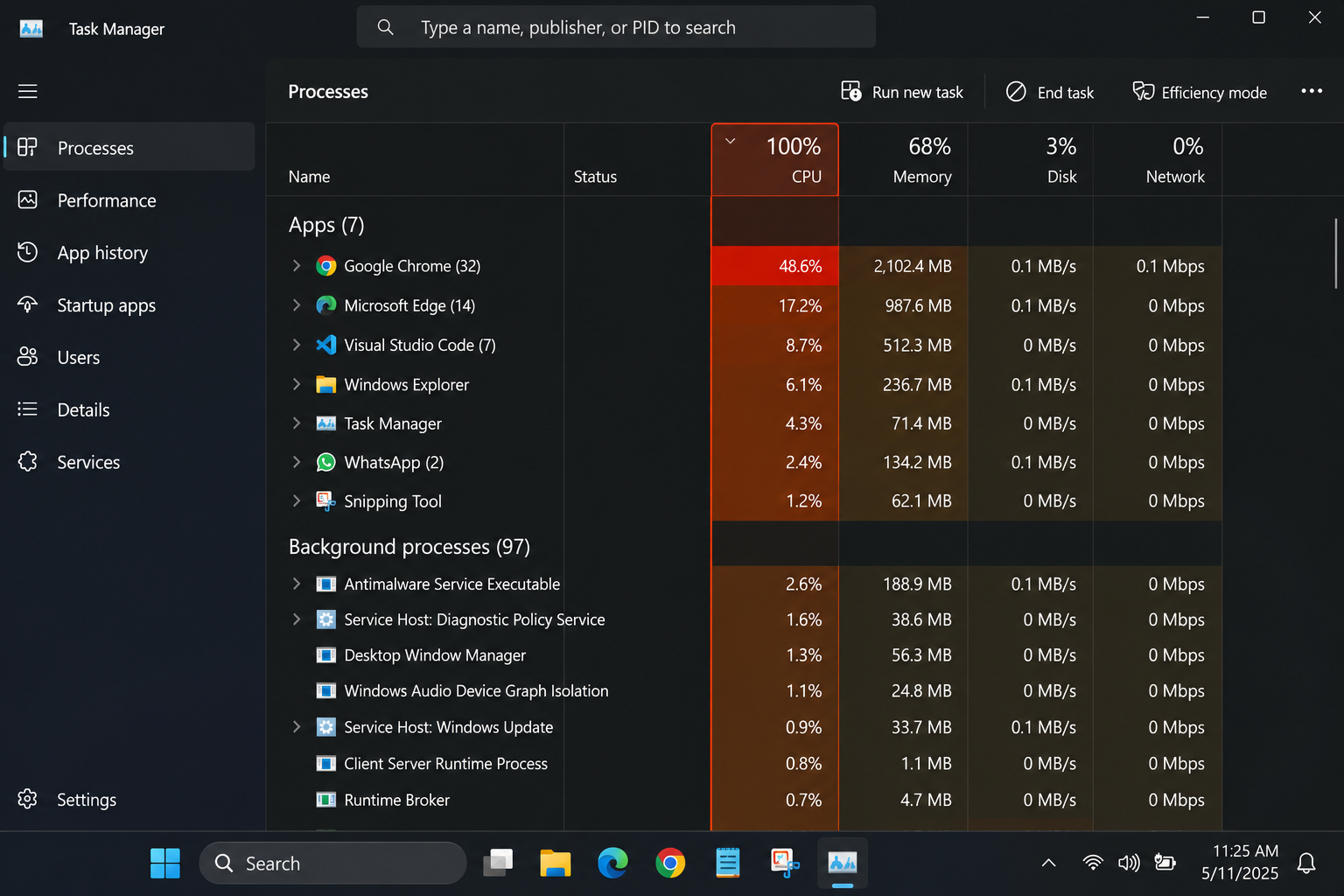Click the Background processes (97) heading
Screen dimensions: 1344x896
(409, 547)
